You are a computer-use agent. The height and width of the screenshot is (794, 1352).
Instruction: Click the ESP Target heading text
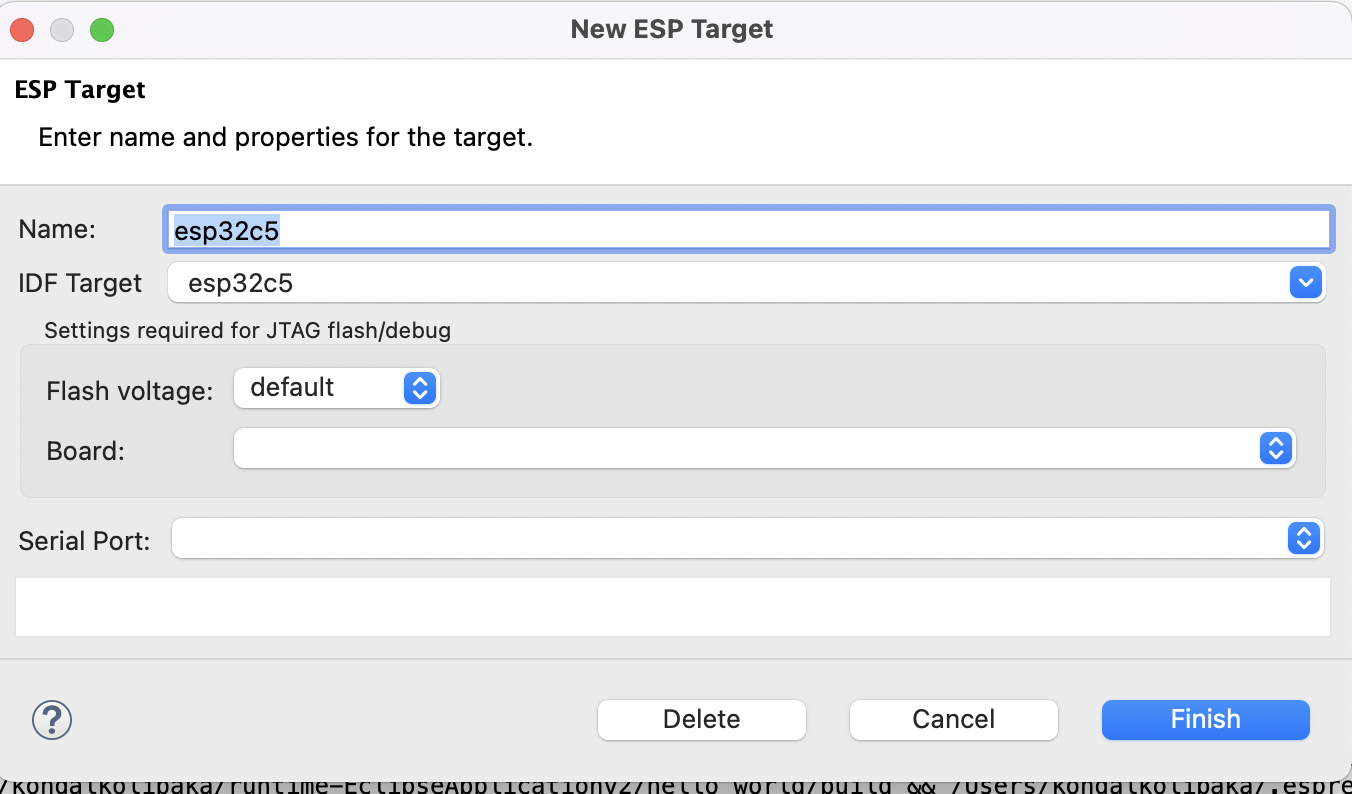click(x=80, y=90)
